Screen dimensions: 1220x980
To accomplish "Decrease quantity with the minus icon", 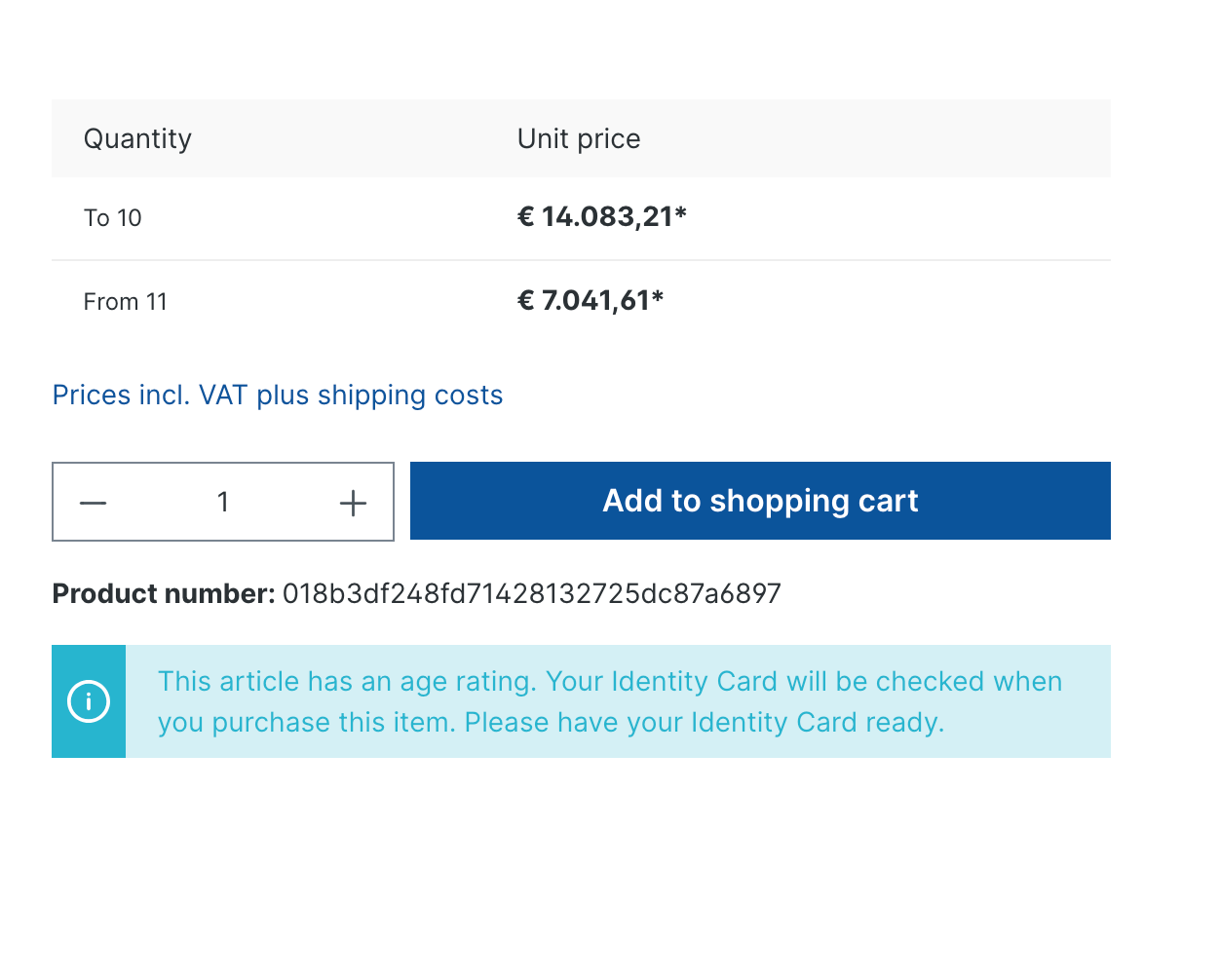I will point(93,503).
